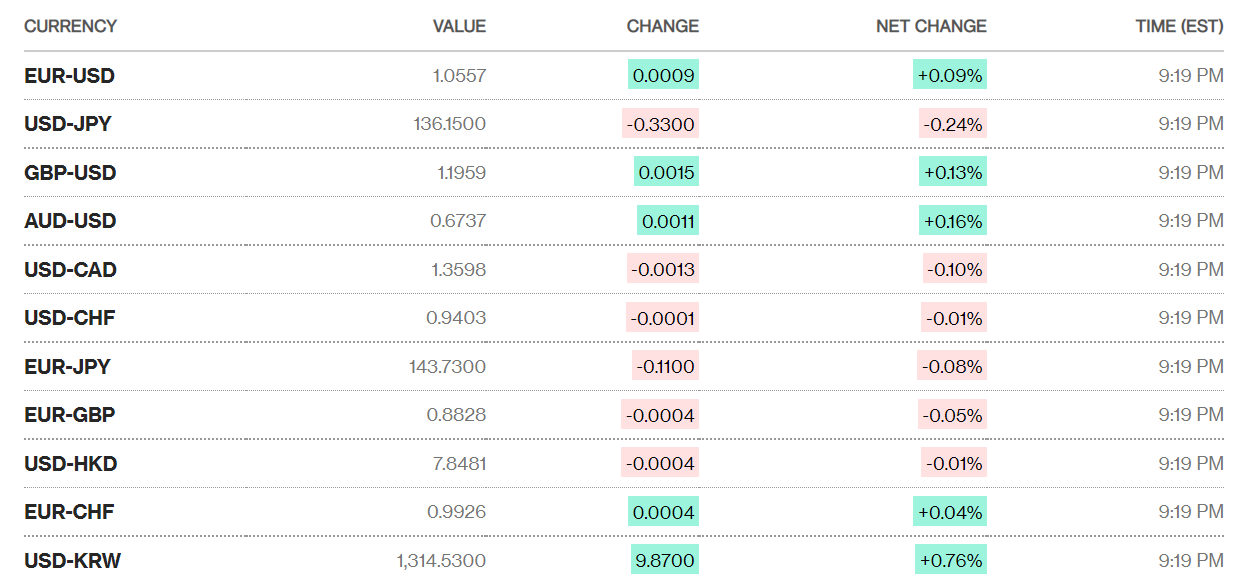The image size is (1249, 577).
Task: Click the USD-CAD currency link
Action: pos(70,270)
